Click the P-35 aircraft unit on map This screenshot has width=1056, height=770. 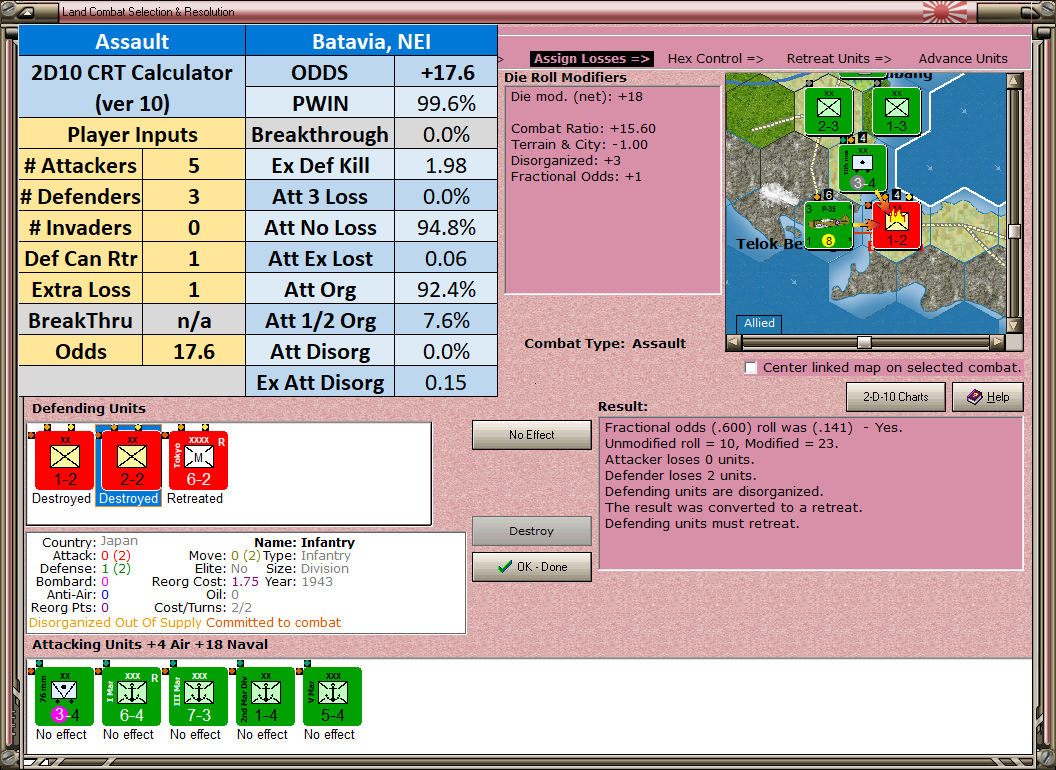click(x=828, y=225)
